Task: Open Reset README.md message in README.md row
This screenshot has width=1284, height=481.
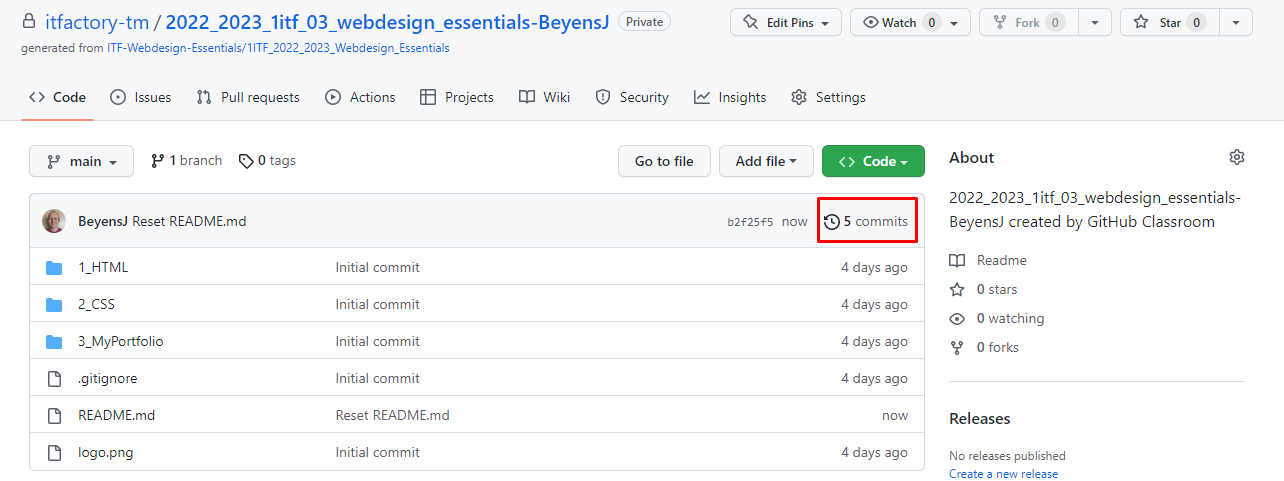Action: point(392,415)
